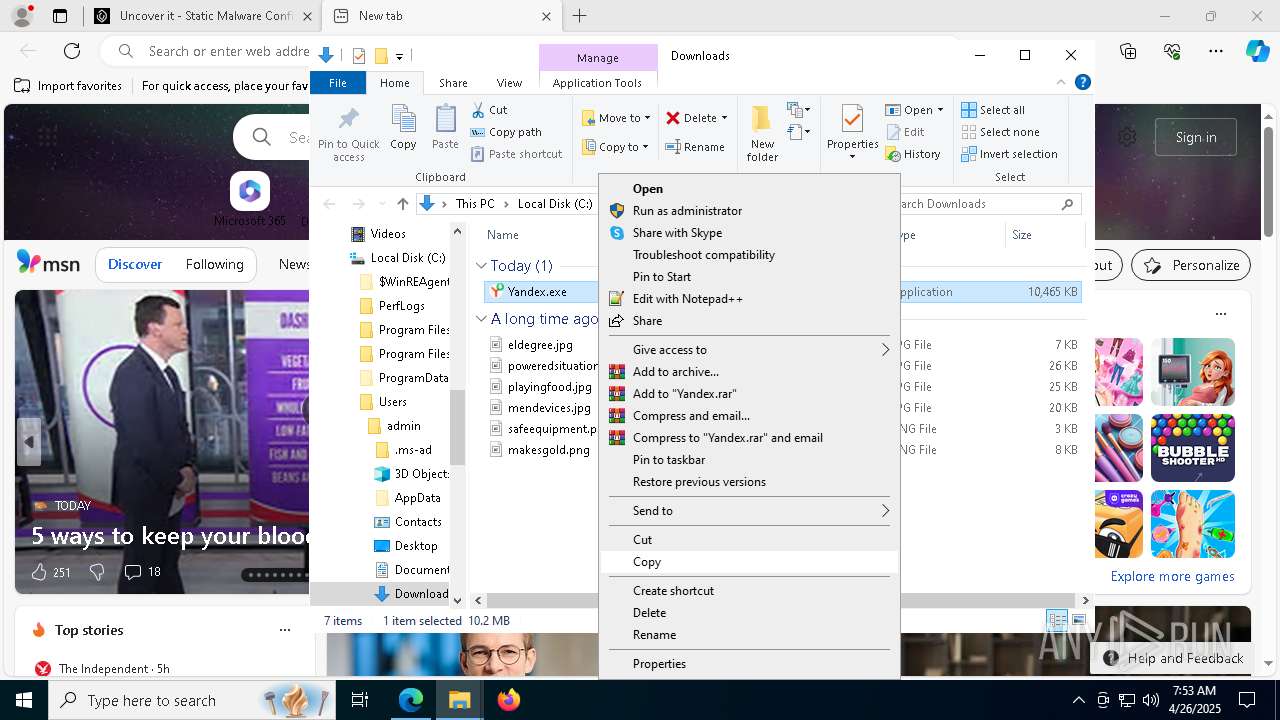The image size is (1280, 720).
Task: Click the Explorer help question icon
Action: pos(1082,83)
